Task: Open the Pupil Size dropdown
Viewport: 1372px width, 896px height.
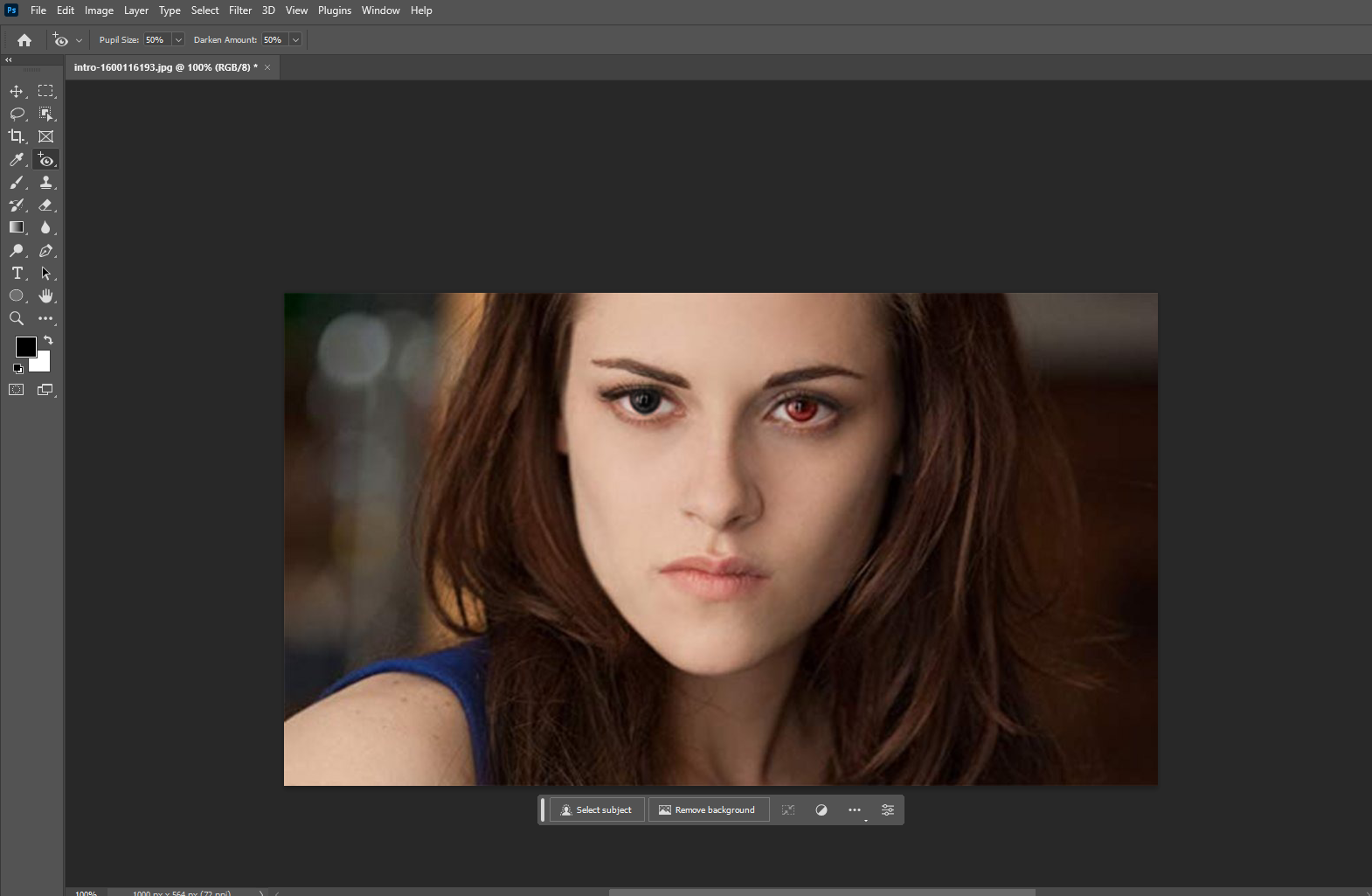Action: (x=178, y=40)
